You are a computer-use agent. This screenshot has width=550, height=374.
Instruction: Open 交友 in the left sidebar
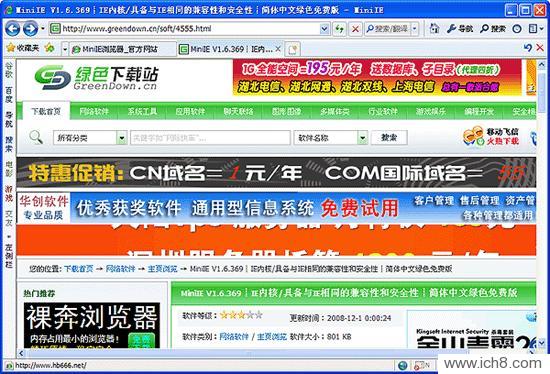pyautogui.click(x=9, y=218)
